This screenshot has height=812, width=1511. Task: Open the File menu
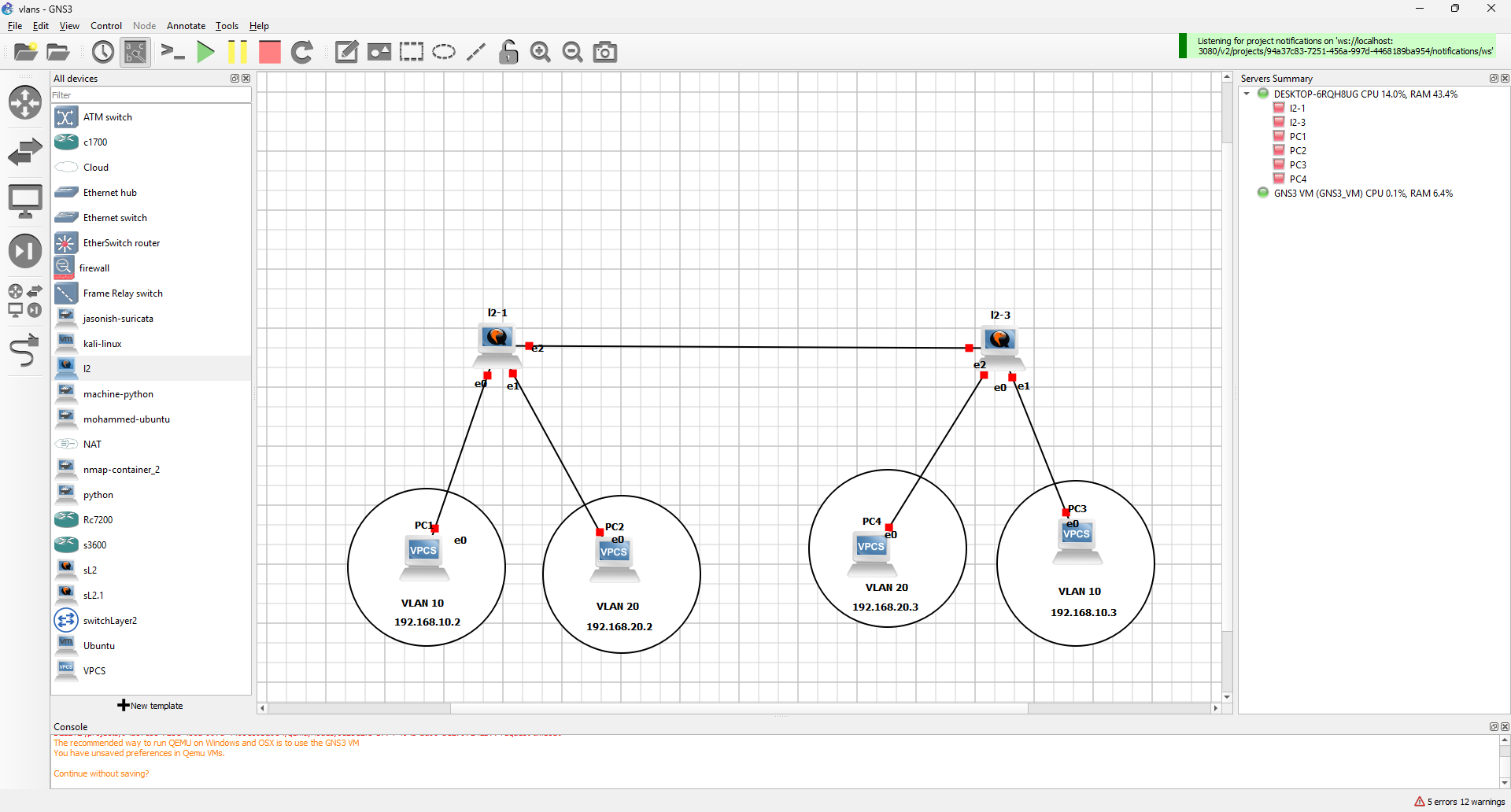pos(15,26)
